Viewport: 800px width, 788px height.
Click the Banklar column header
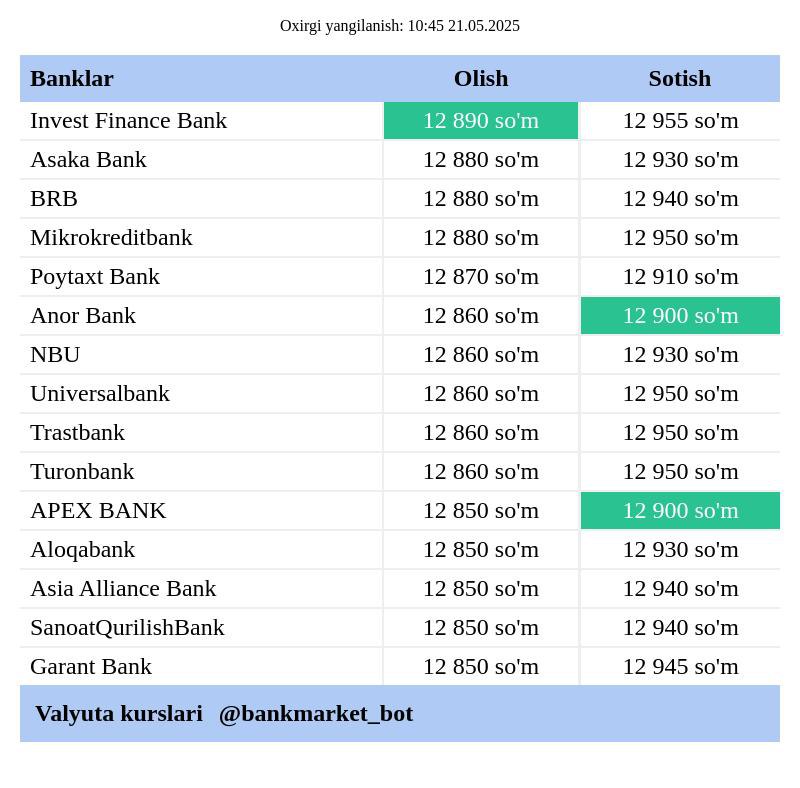click(x=71, y=79)
